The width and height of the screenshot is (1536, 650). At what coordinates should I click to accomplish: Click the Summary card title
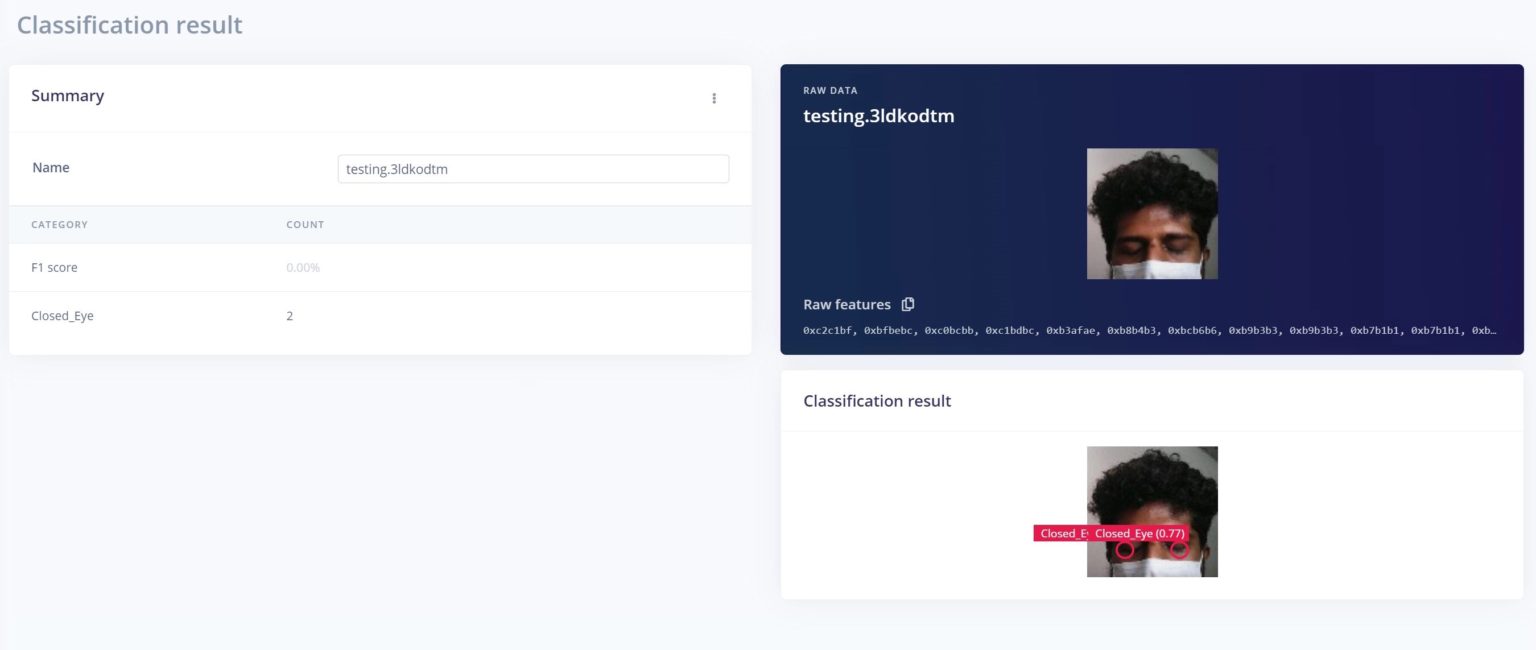click(68, 96)
